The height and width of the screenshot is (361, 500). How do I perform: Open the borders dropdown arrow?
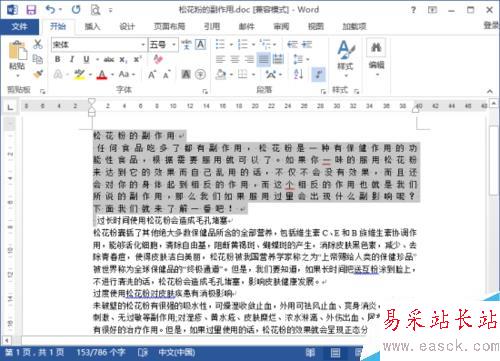254,74
